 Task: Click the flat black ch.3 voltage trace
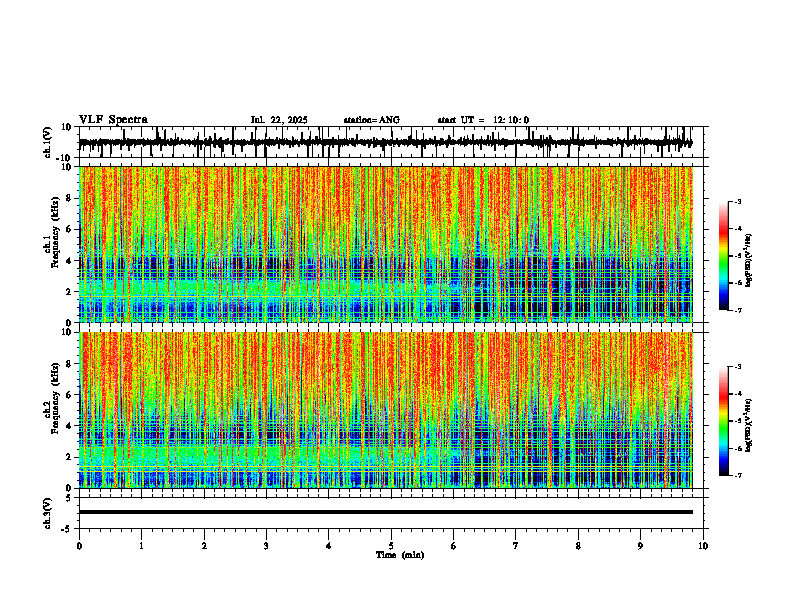pyautogui.click(x=386, y=512)
